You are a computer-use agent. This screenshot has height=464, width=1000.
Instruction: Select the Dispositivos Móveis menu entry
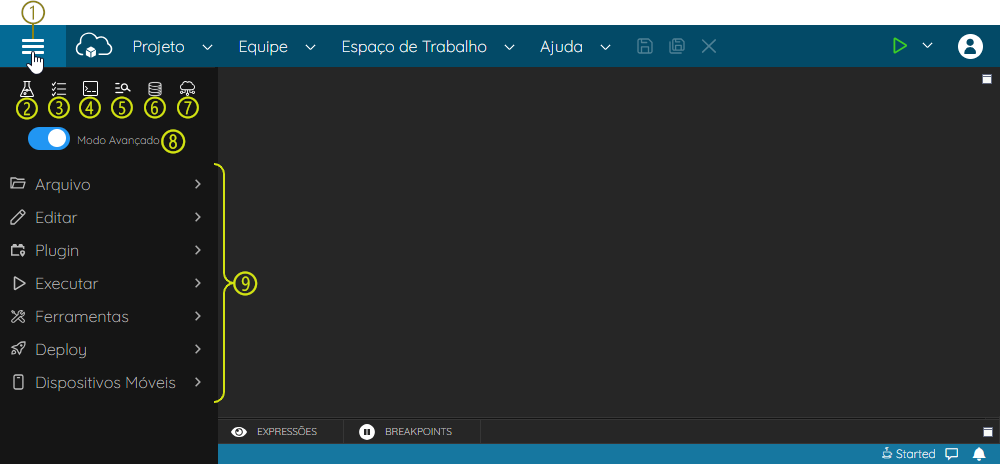107,383
